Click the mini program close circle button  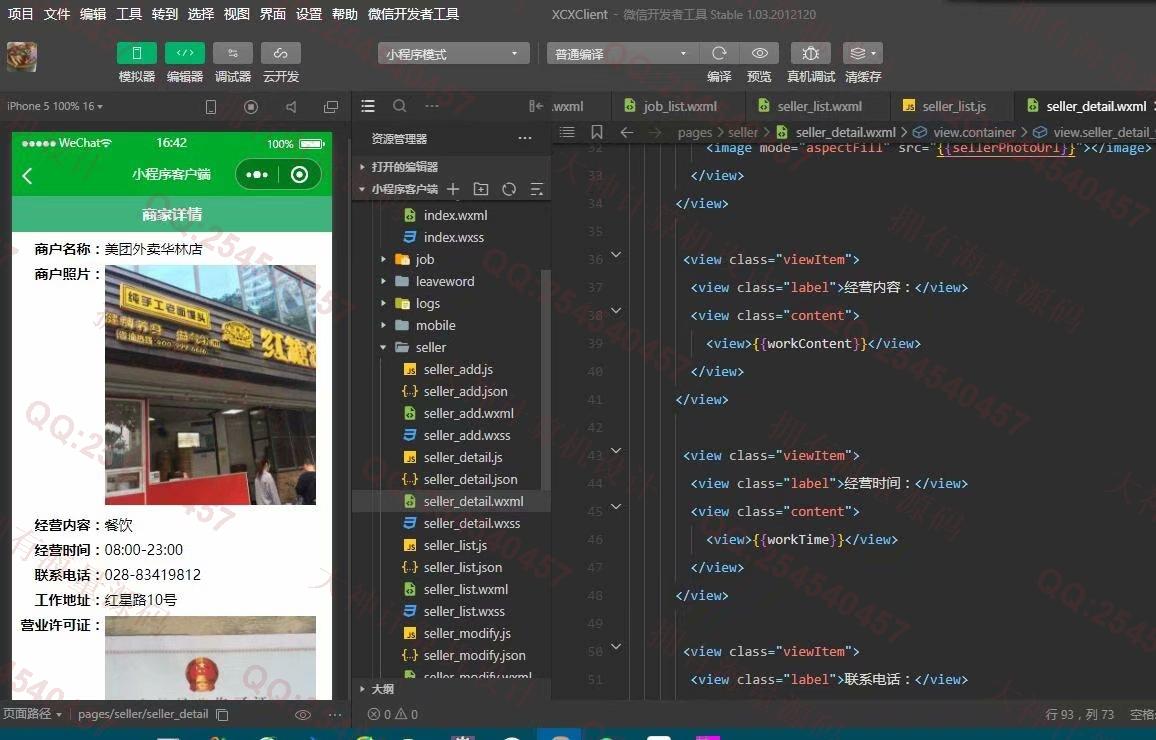click(299, 175)
